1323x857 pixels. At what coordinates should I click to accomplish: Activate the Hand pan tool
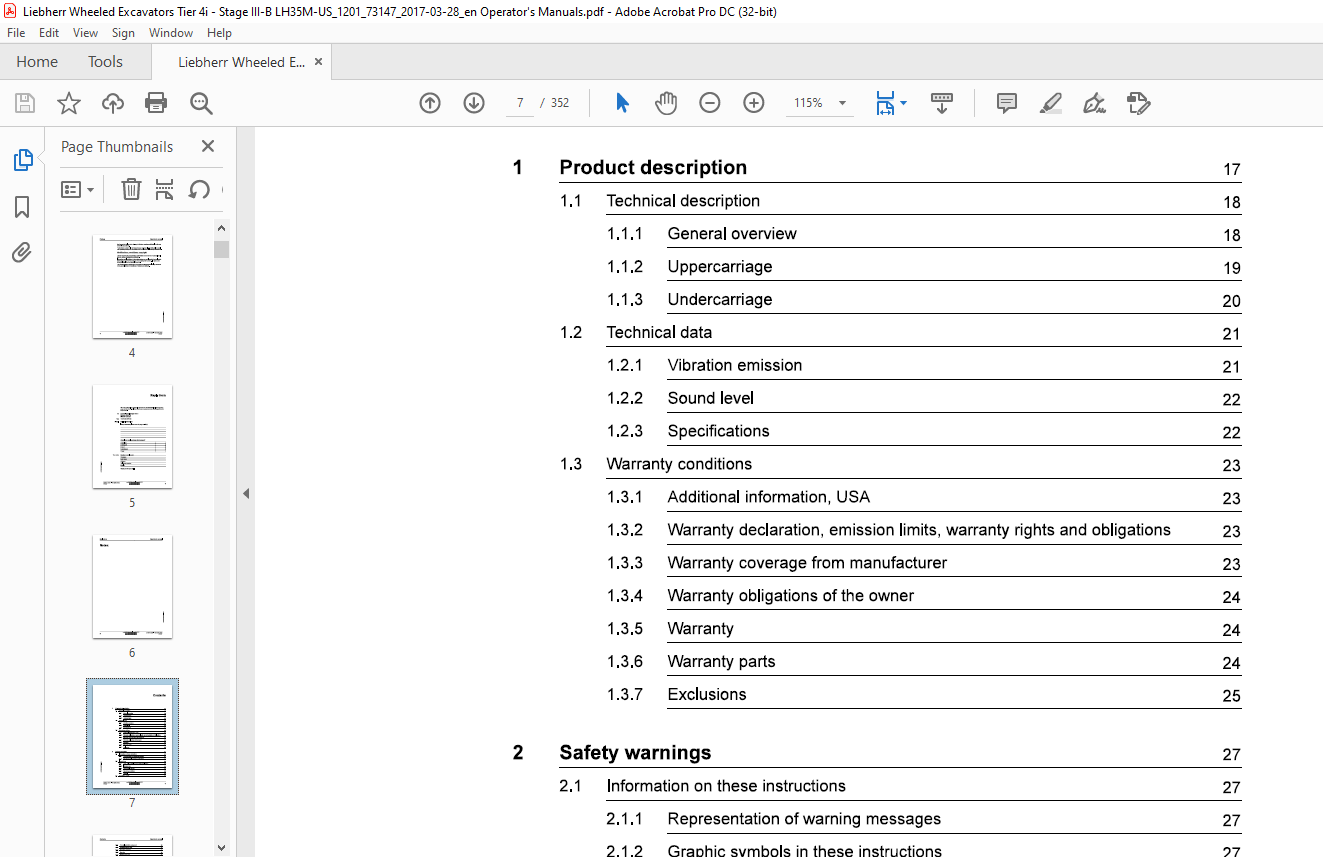(666, 103)
